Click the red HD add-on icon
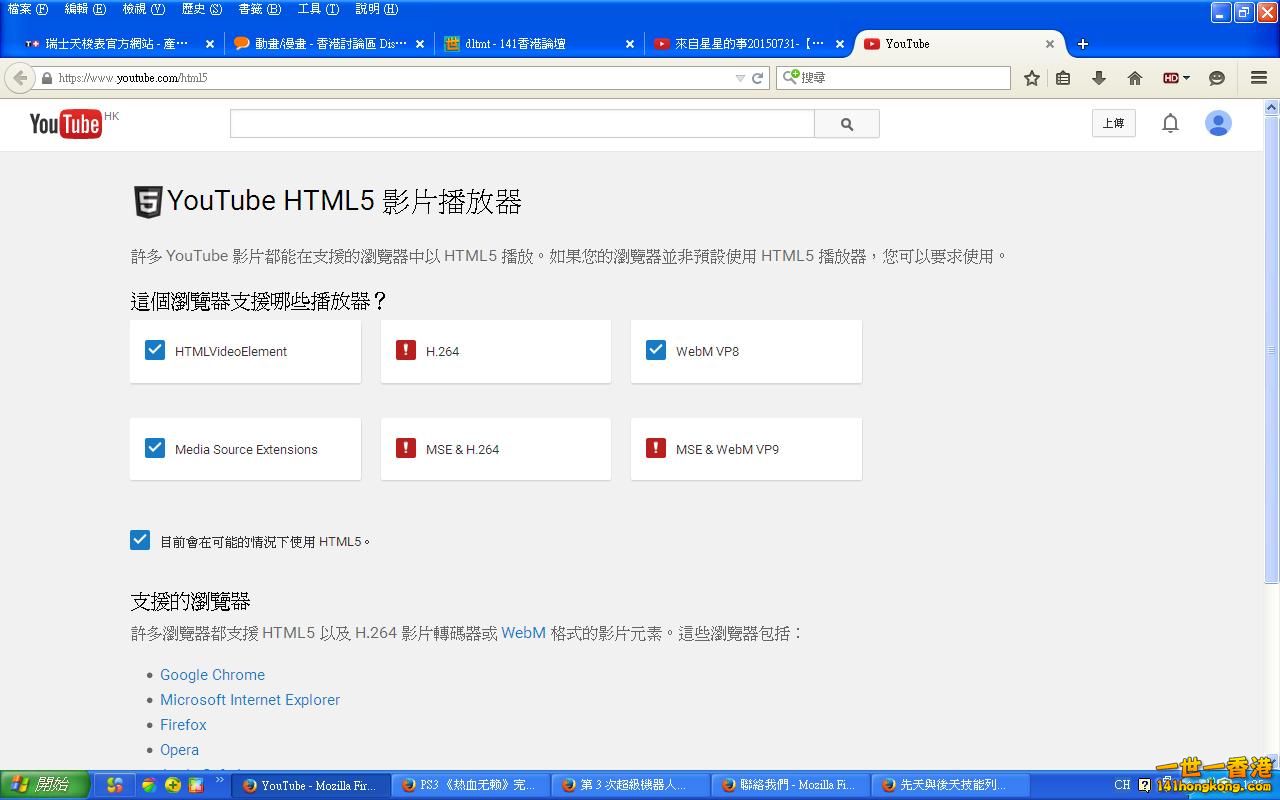 1170,78
